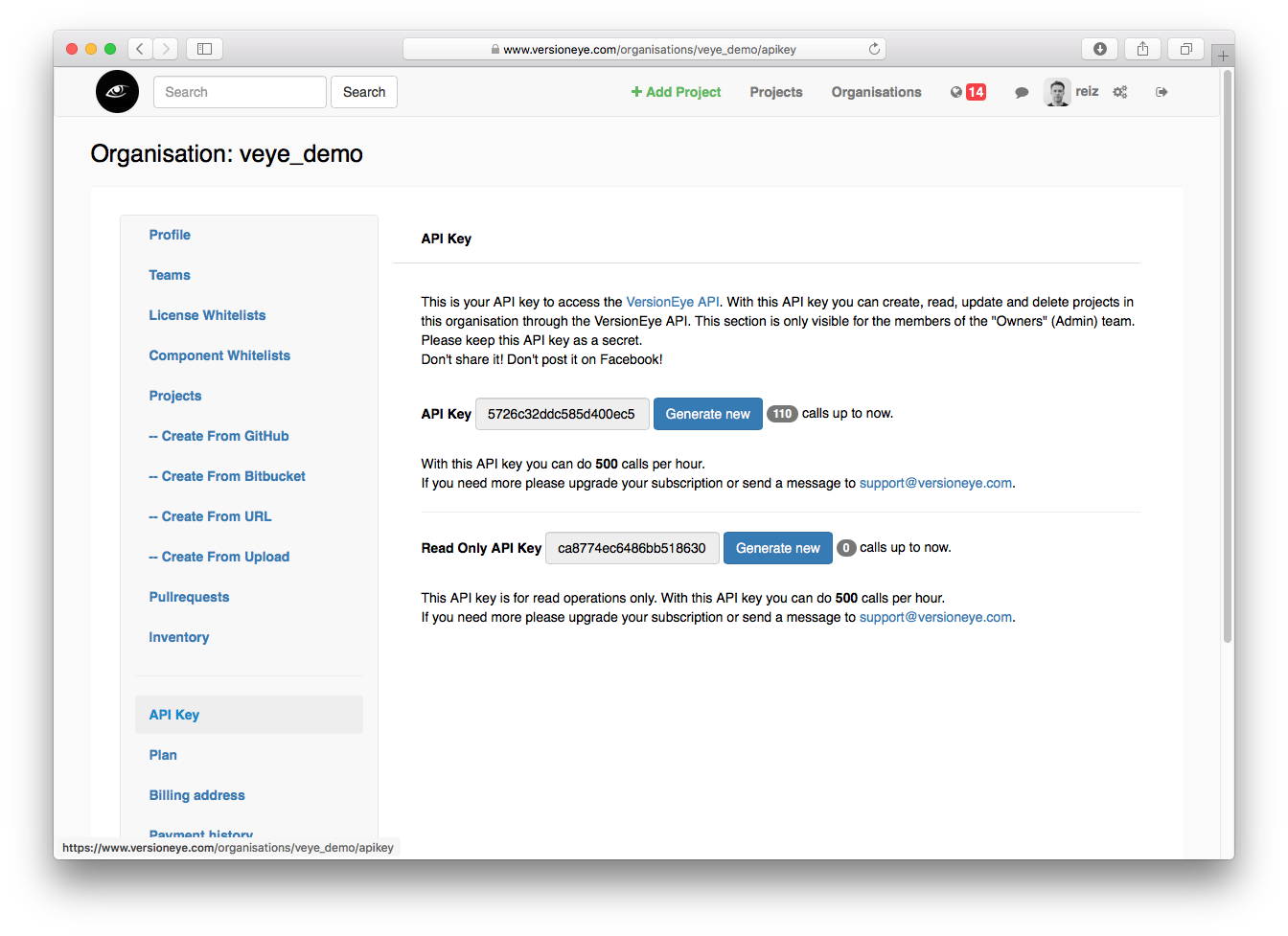Click Add Project in navigation
This screenshot has height=936, width=1288.
pos(676,92)
